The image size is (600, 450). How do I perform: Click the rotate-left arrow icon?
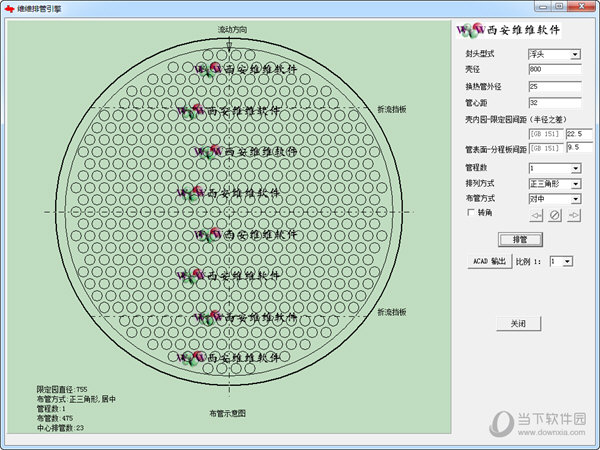pyautogui.click(x=537, y=215)
